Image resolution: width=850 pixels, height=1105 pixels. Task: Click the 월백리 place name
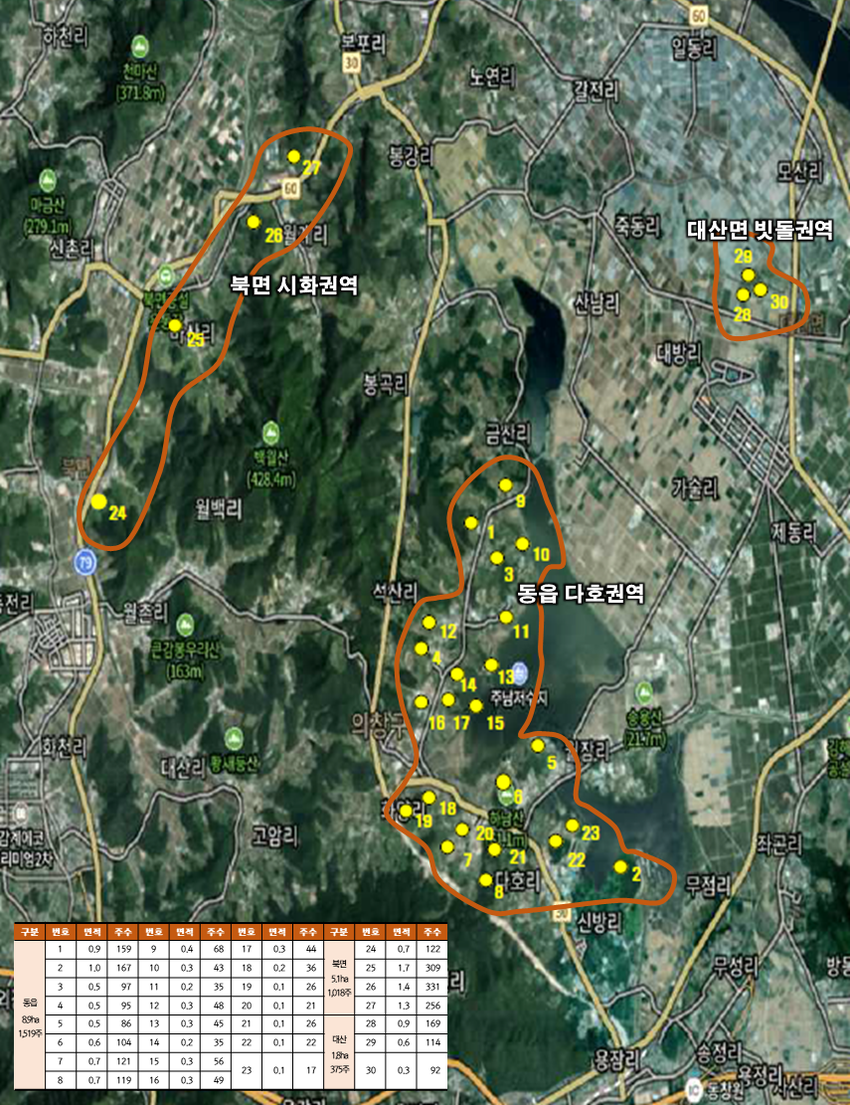220,510
